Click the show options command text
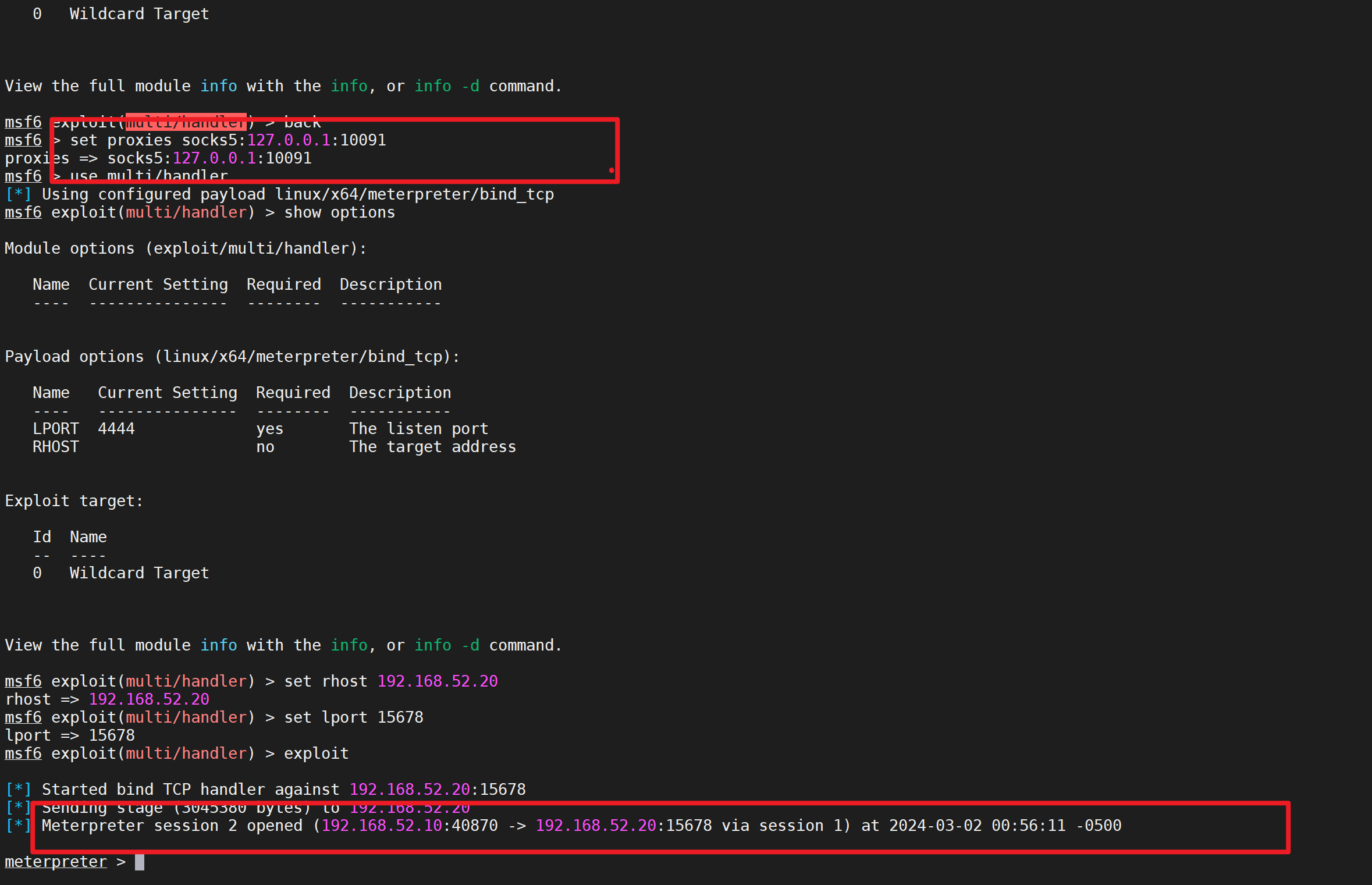Image resolution: width=1372 pixels, height=885 pixels. [339, 212]
